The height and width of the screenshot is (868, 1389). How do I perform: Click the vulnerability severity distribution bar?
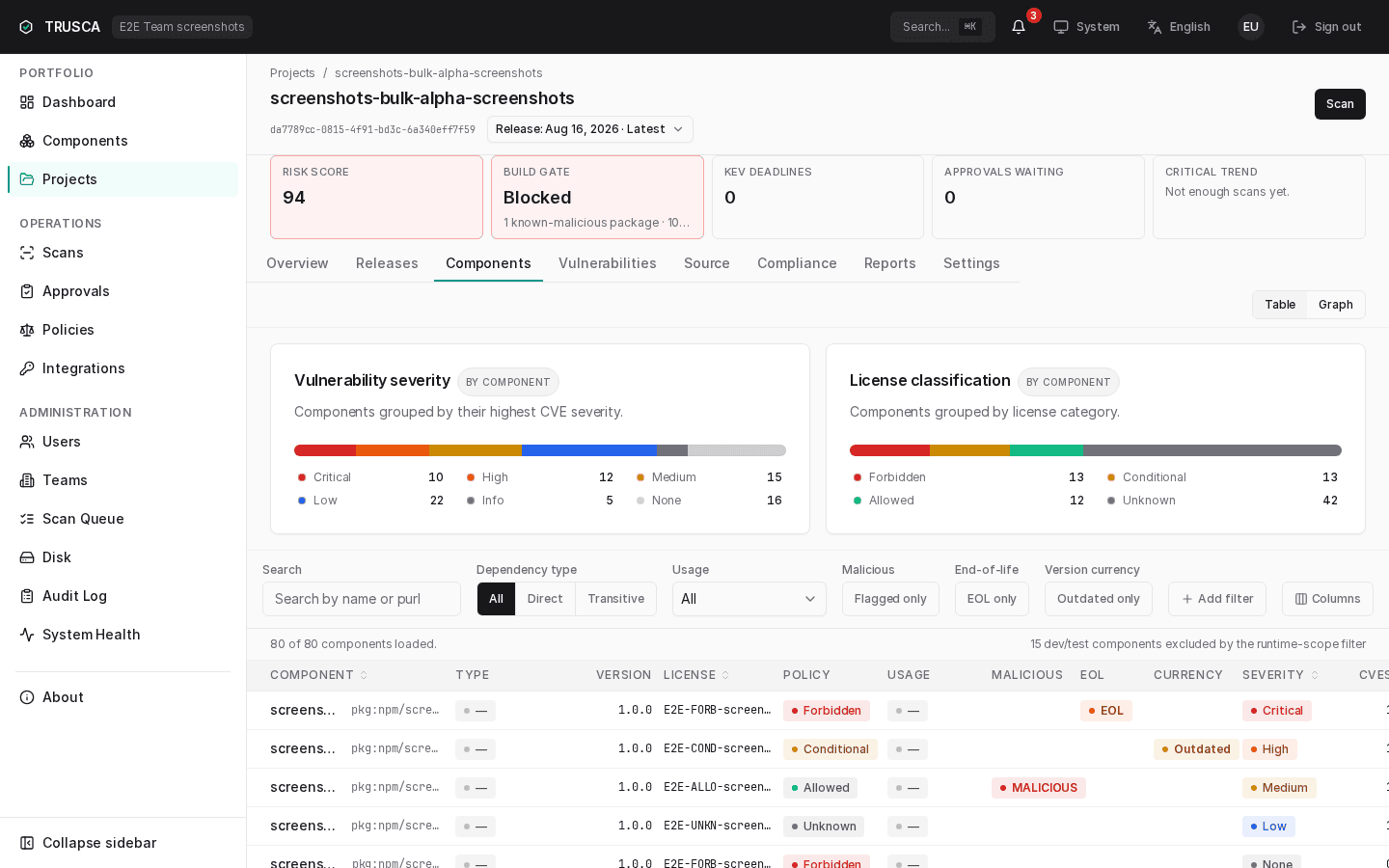tap(540, 450)
